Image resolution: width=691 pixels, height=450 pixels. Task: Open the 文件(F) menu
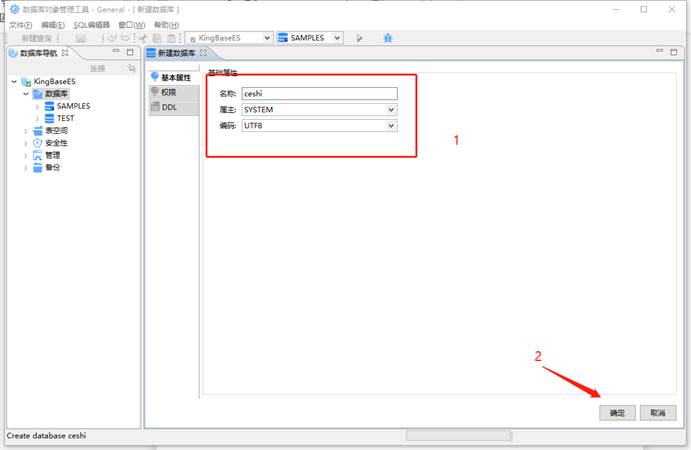coord(20,25)
